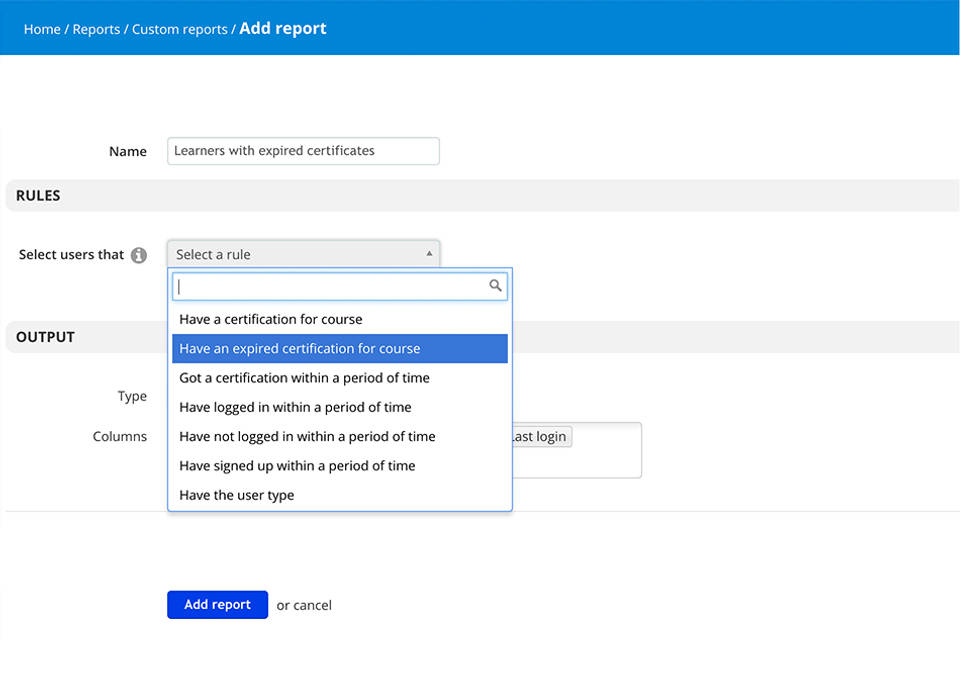Open Reports breadcrumb link
Viewport: 960px width, 687px height.
click(x=96, y=29)
